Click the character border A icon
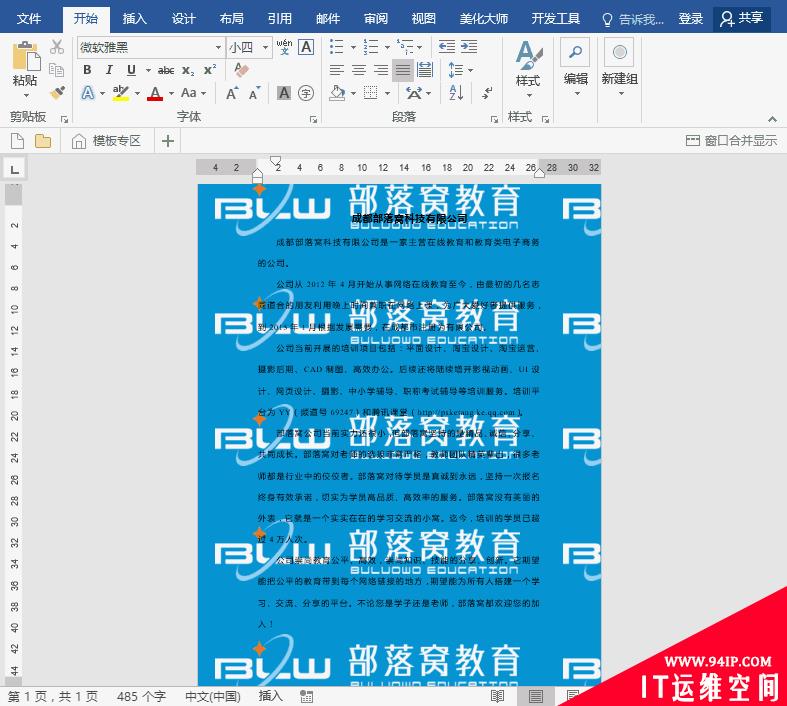 click(306, 47)
